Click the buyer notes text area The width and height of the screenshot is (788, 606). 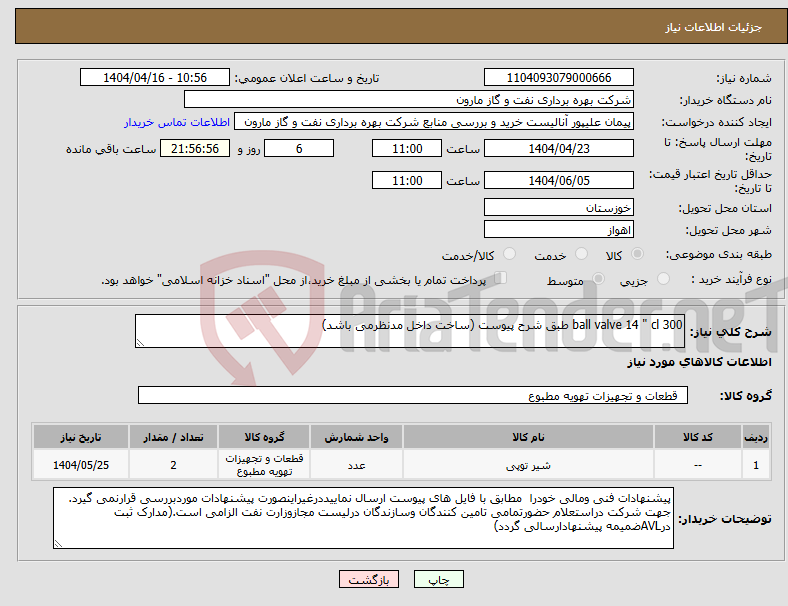[x=363, y=518]
